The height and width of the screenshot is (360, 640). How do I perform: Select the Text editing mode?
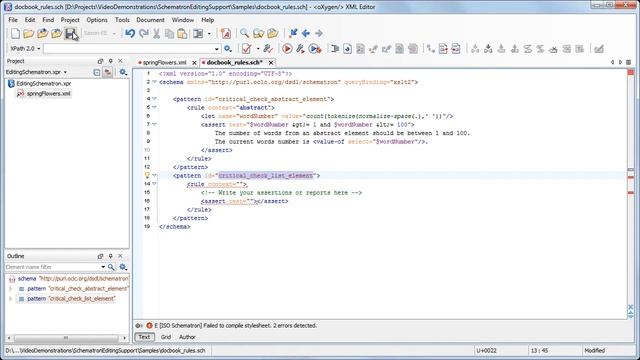[144, 337]
